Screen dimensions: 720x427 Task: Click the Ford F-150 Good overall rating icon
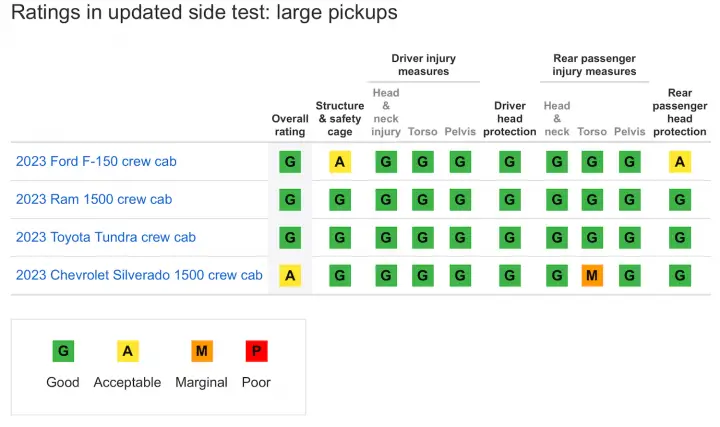(290, 162)
